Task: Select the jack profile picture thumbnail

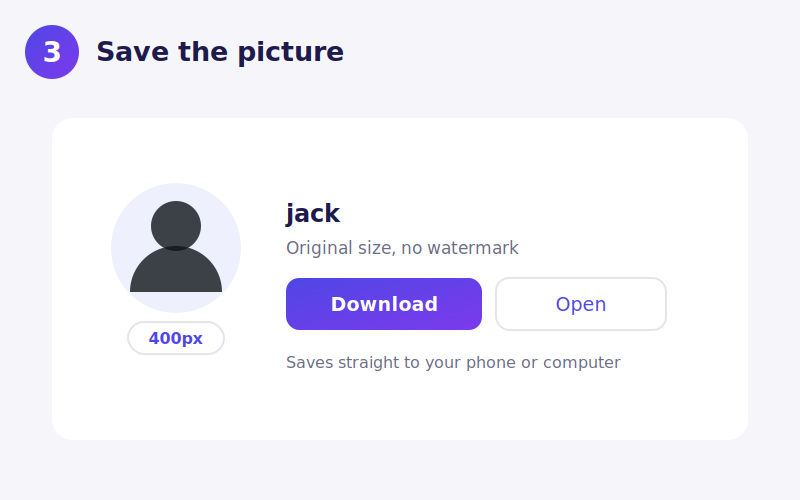Action: tap(176, 248)
